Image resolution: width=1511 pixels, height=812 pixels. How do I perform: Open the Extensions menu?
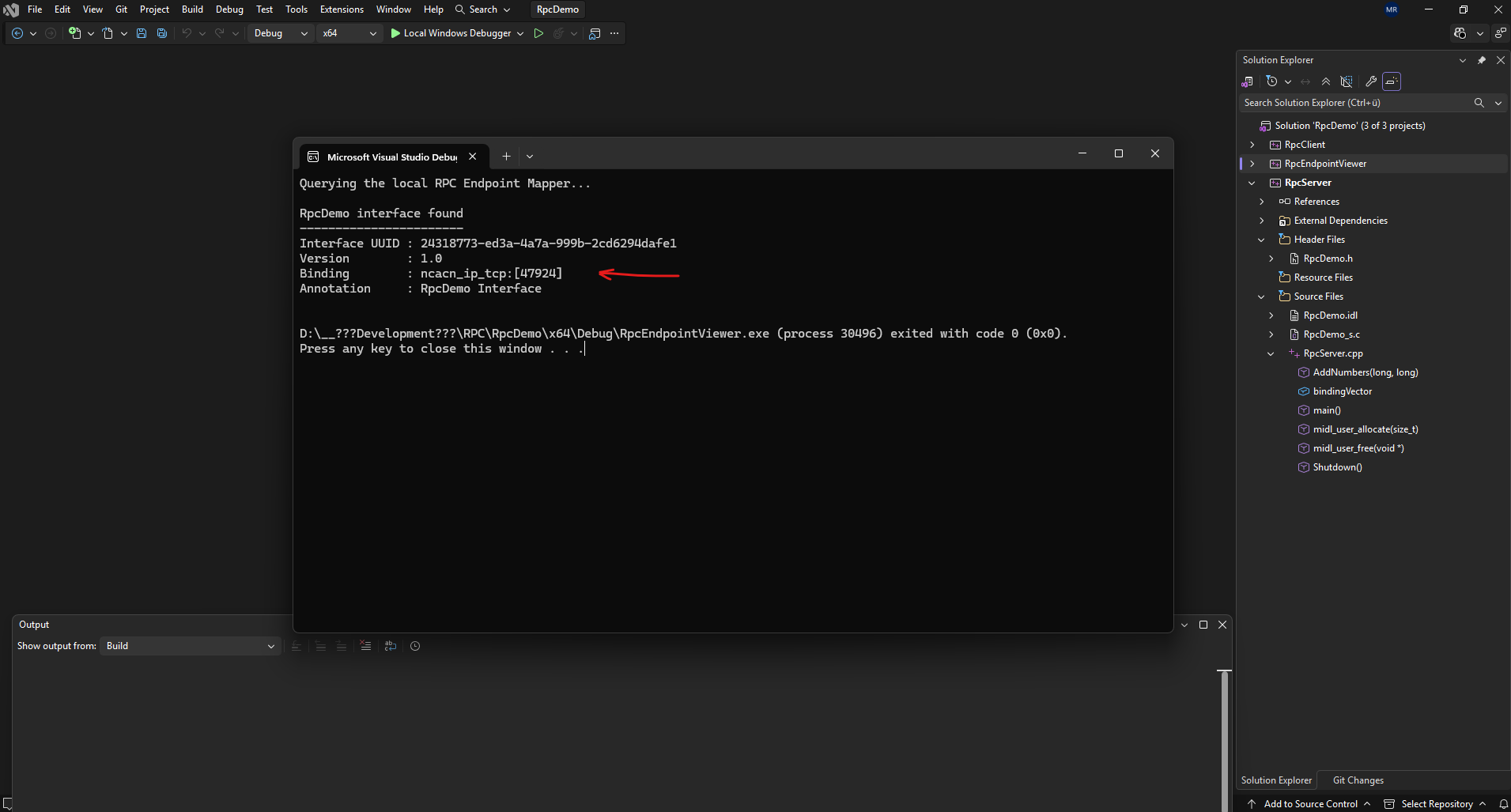[x=342, y=9]
